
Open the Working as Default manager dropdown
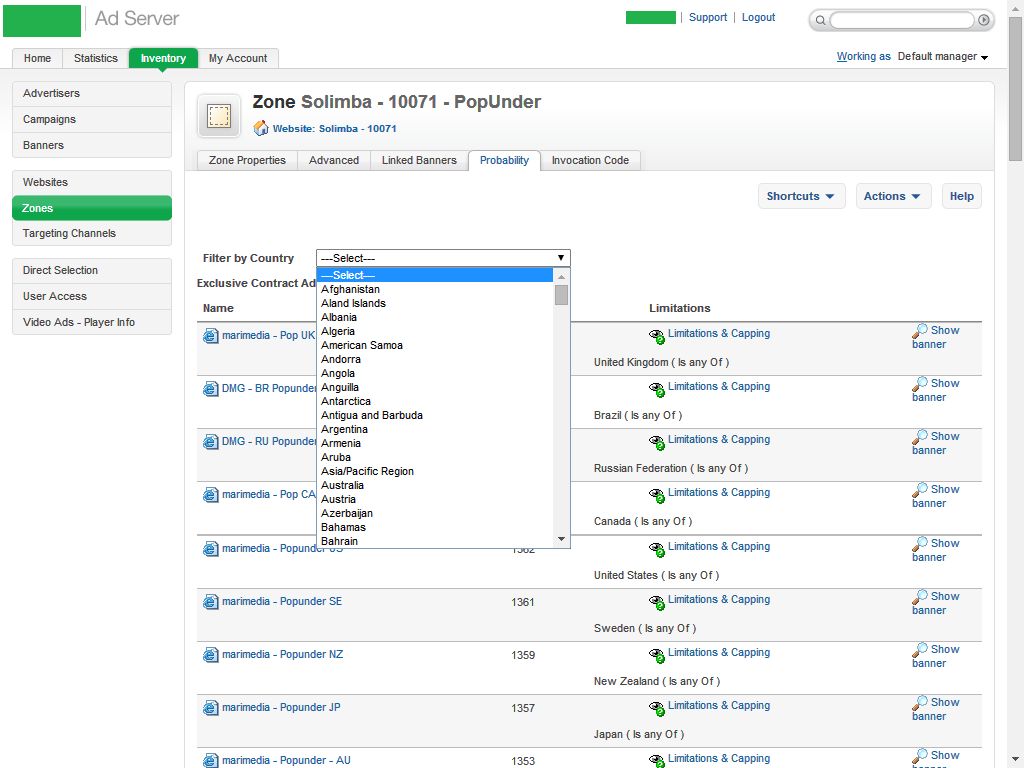click(x=942, y=57)
